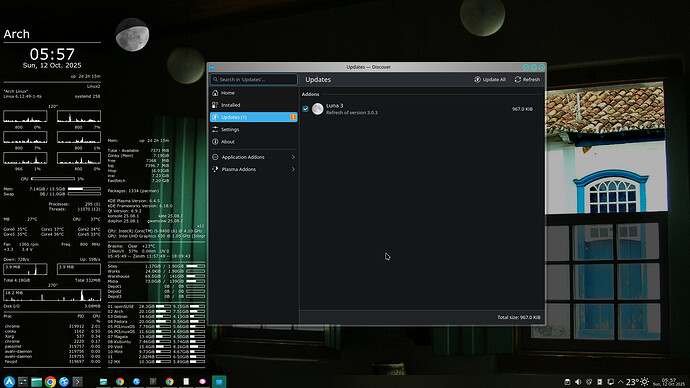This screenshot has width=690, height=388.
Task: Open Discover Settings from the sidebar
Action: click(253, 129)
